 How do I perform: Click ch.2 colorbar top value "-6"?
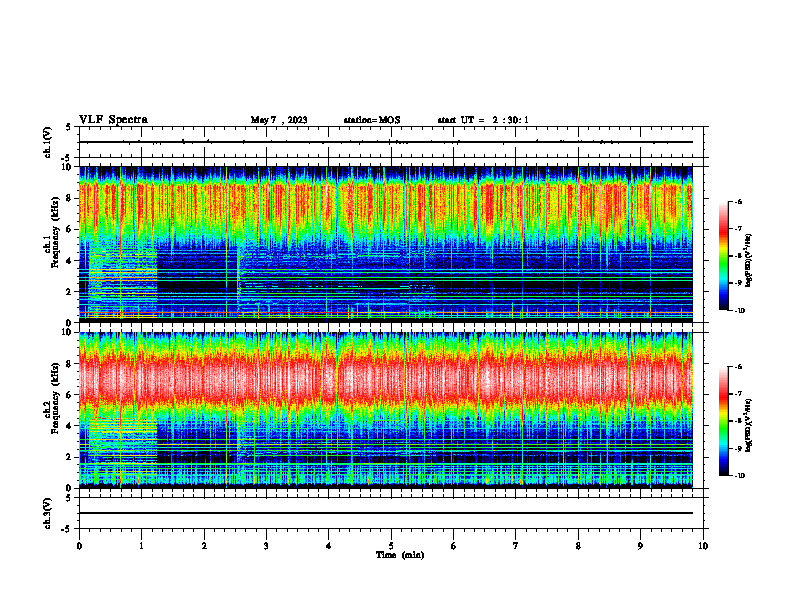[739, 367]
